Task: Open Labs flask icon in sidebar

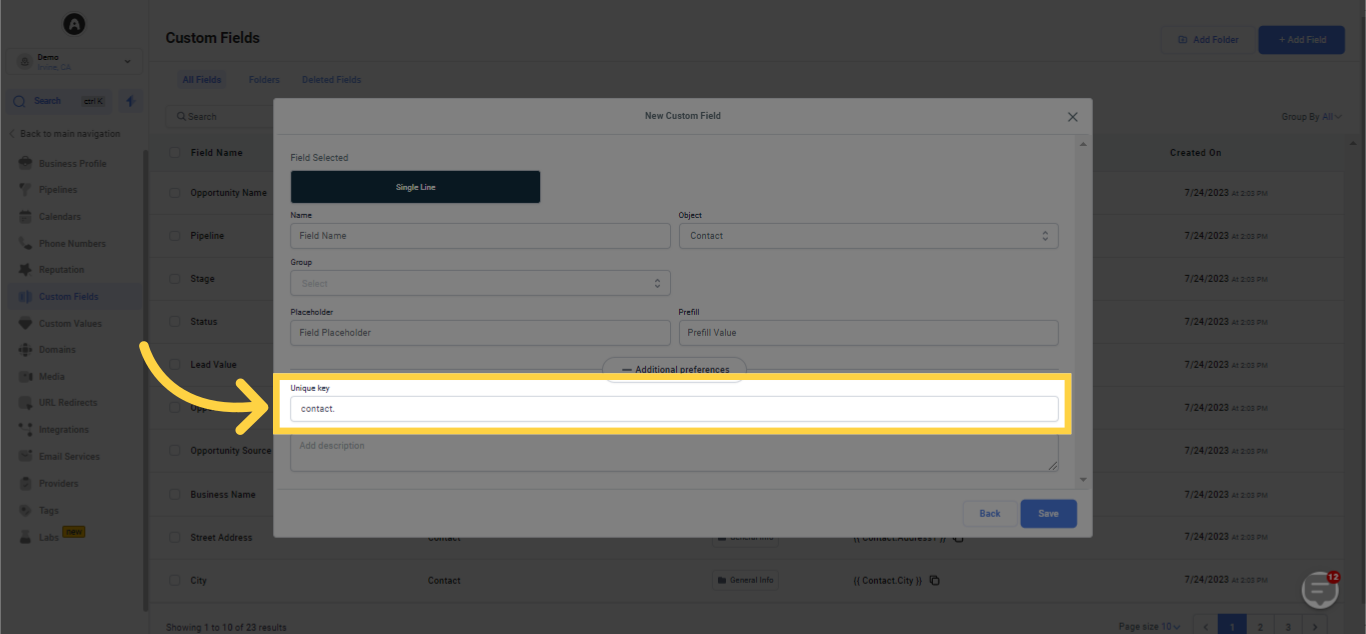Action: click(x=25, y=537)
